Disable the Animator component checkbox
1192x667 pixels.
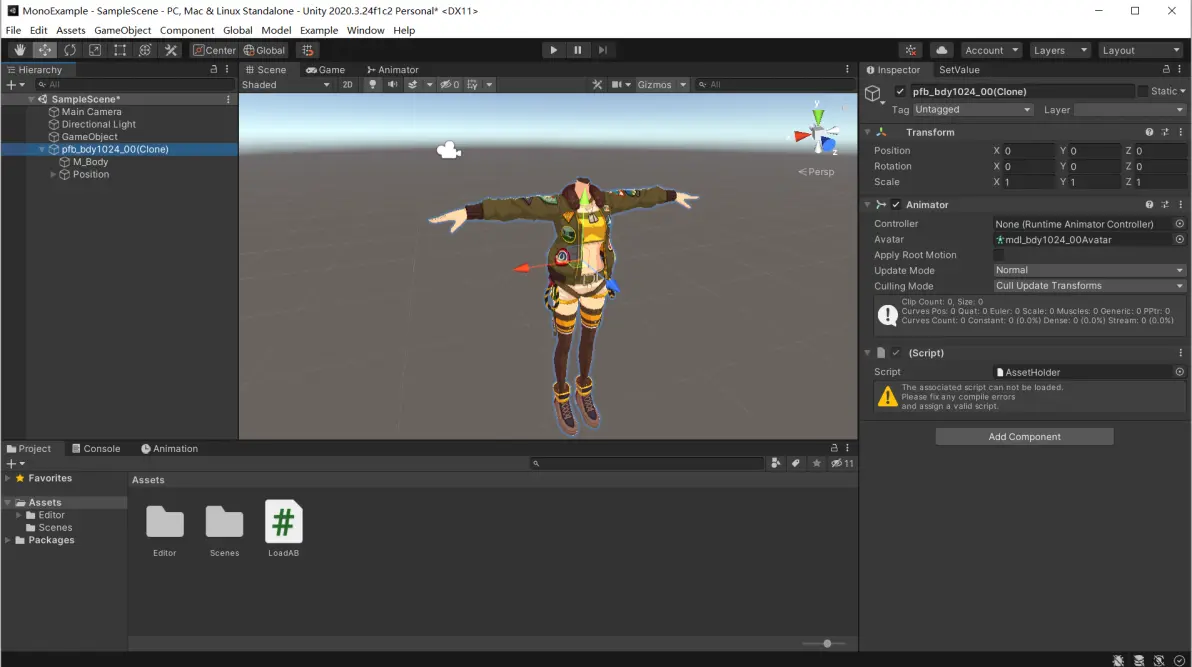896,205
